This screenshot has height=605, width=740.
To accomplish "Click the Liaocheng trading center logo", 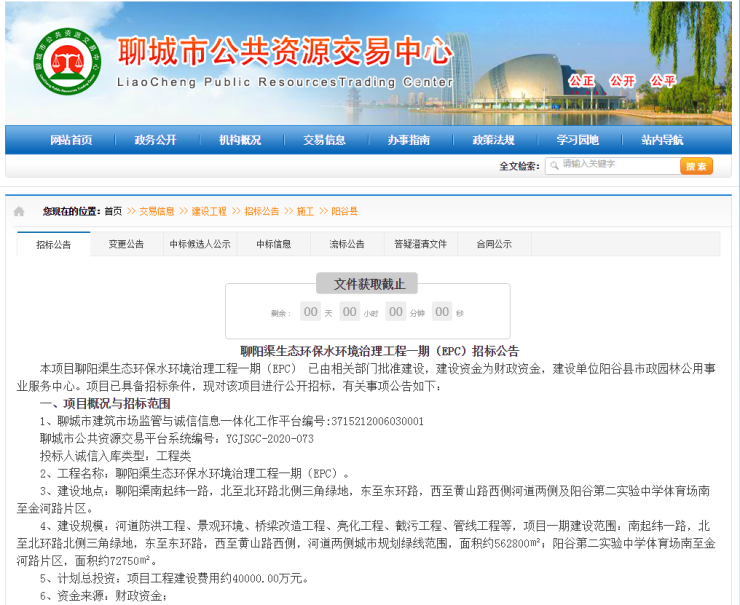I will point(68,61).
